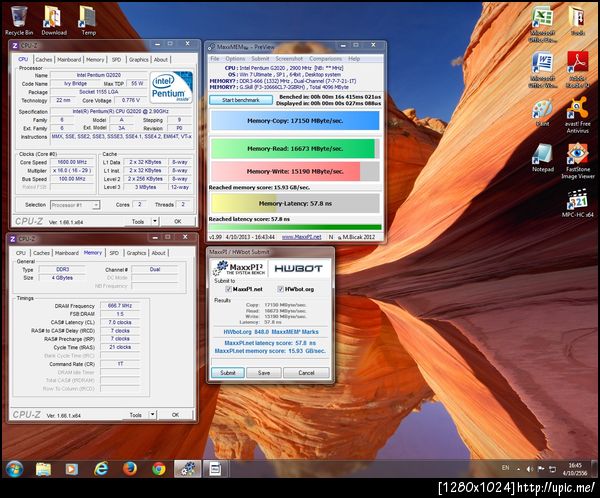
Task: Open the Download folder shortcut
Action: pos(54,21)
